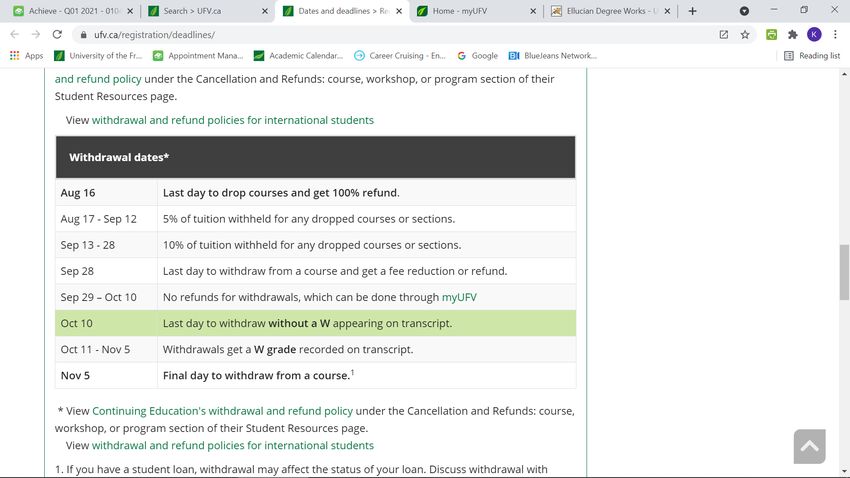The height and width of the screenshot is (478, 850).
Task: Open the Google bookmark
Action: (477, 55)
